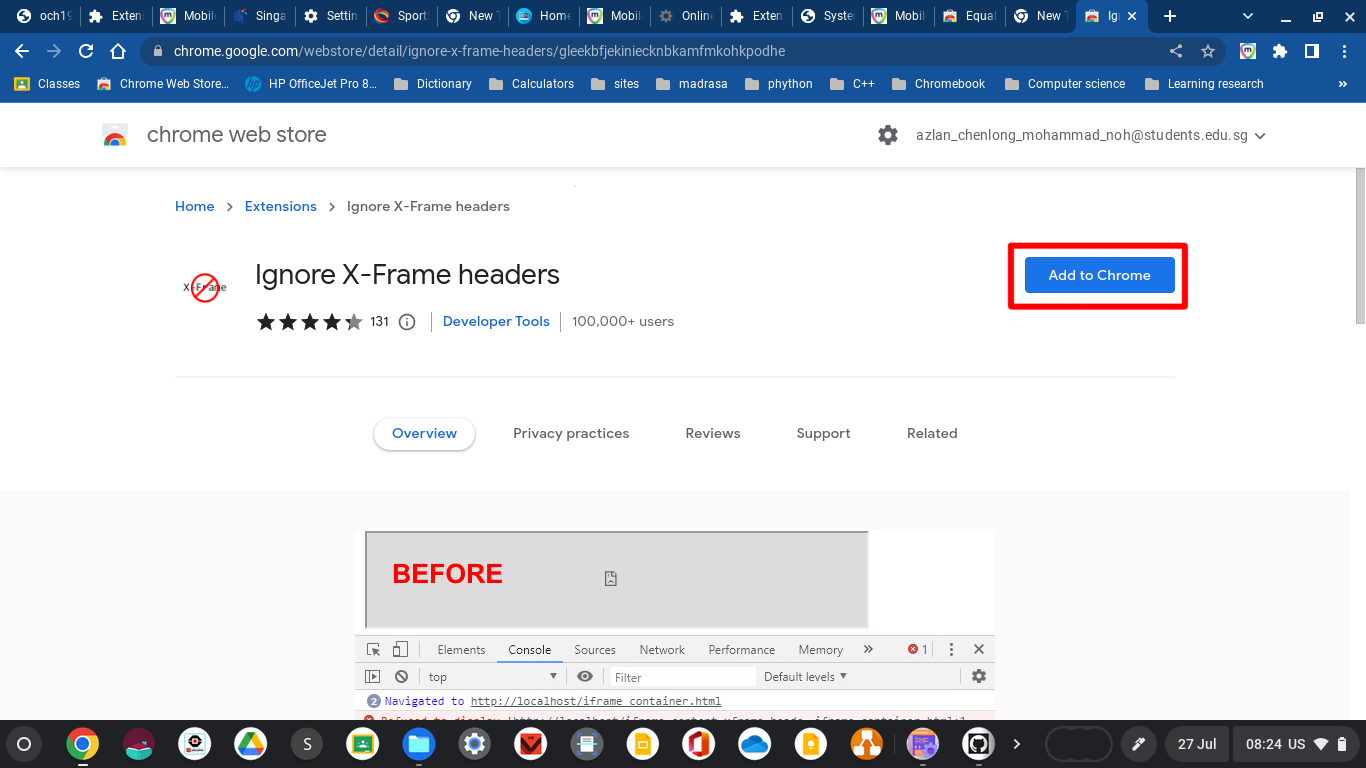Viewport: 1366px width, 768px height.
Task: Open the Files app from shelf
Action: pos(418,744)
